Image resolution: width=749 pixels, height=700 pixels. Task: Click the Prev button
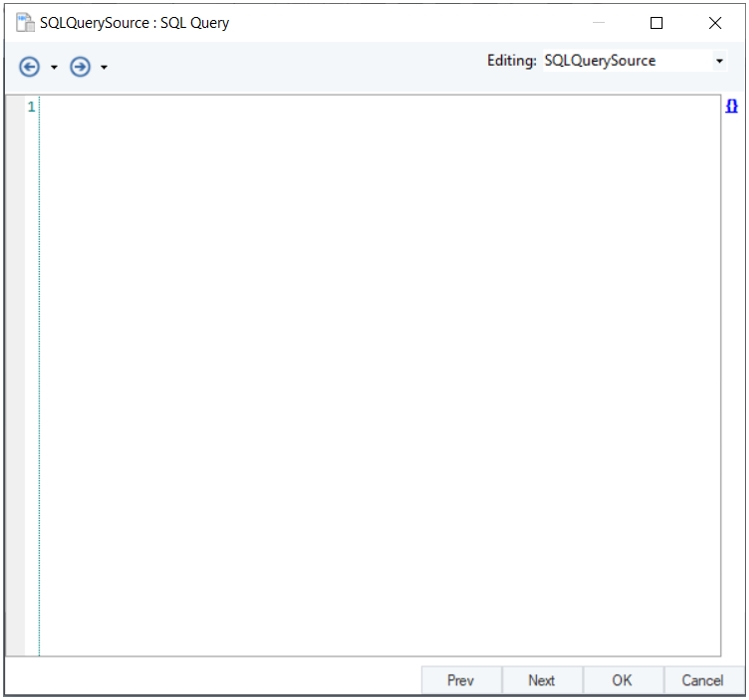pos(461,680)
